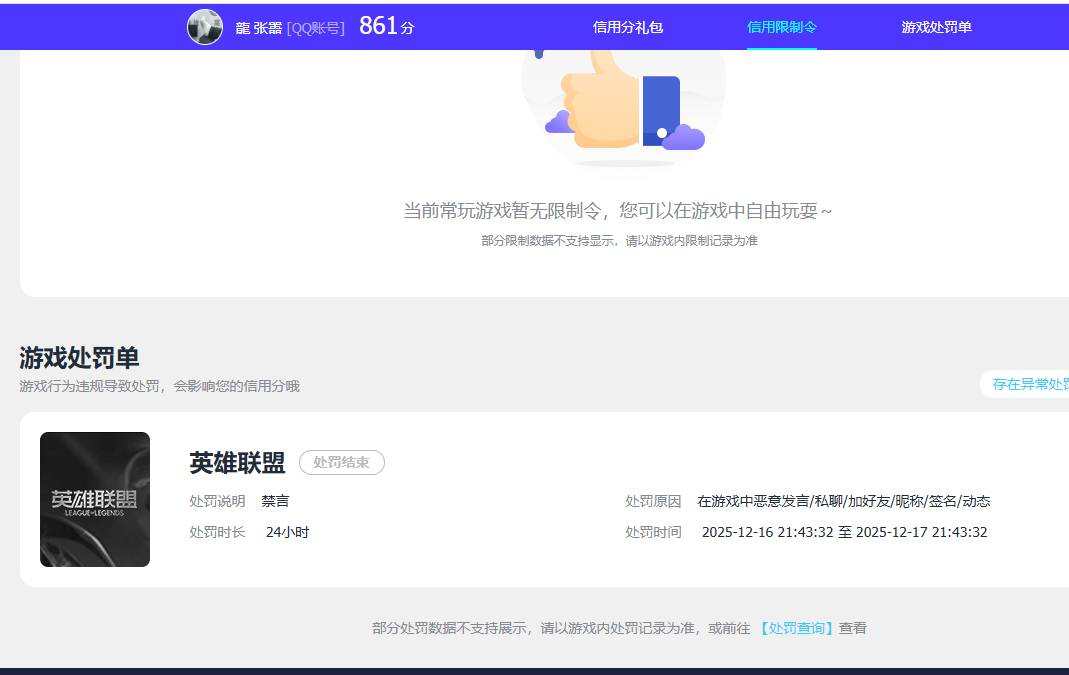Click the 游戏处罚单 section heading
The image size is (1069, 675).
[79, 358]
